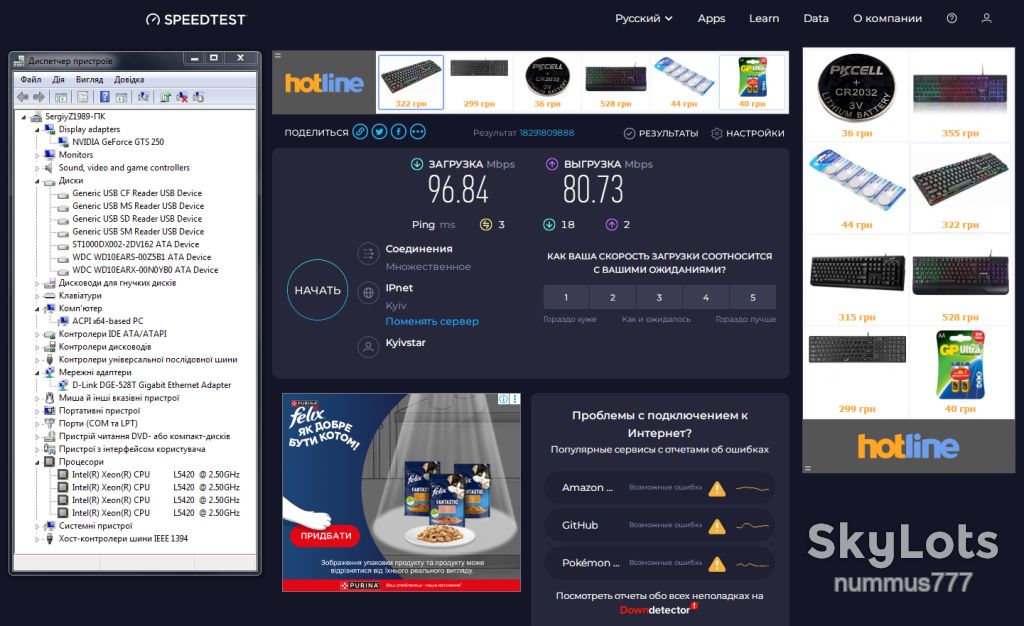Click the Speedtest logo
Image resolution: width=1024 pixels, height=626 pixels.
(x=196, y=20)
